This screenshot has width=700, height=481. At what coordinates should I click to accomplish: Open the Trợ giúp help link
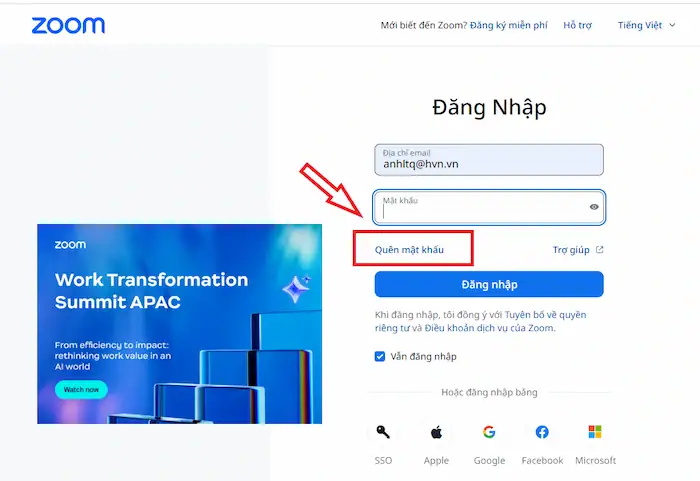tap(572, 250)
